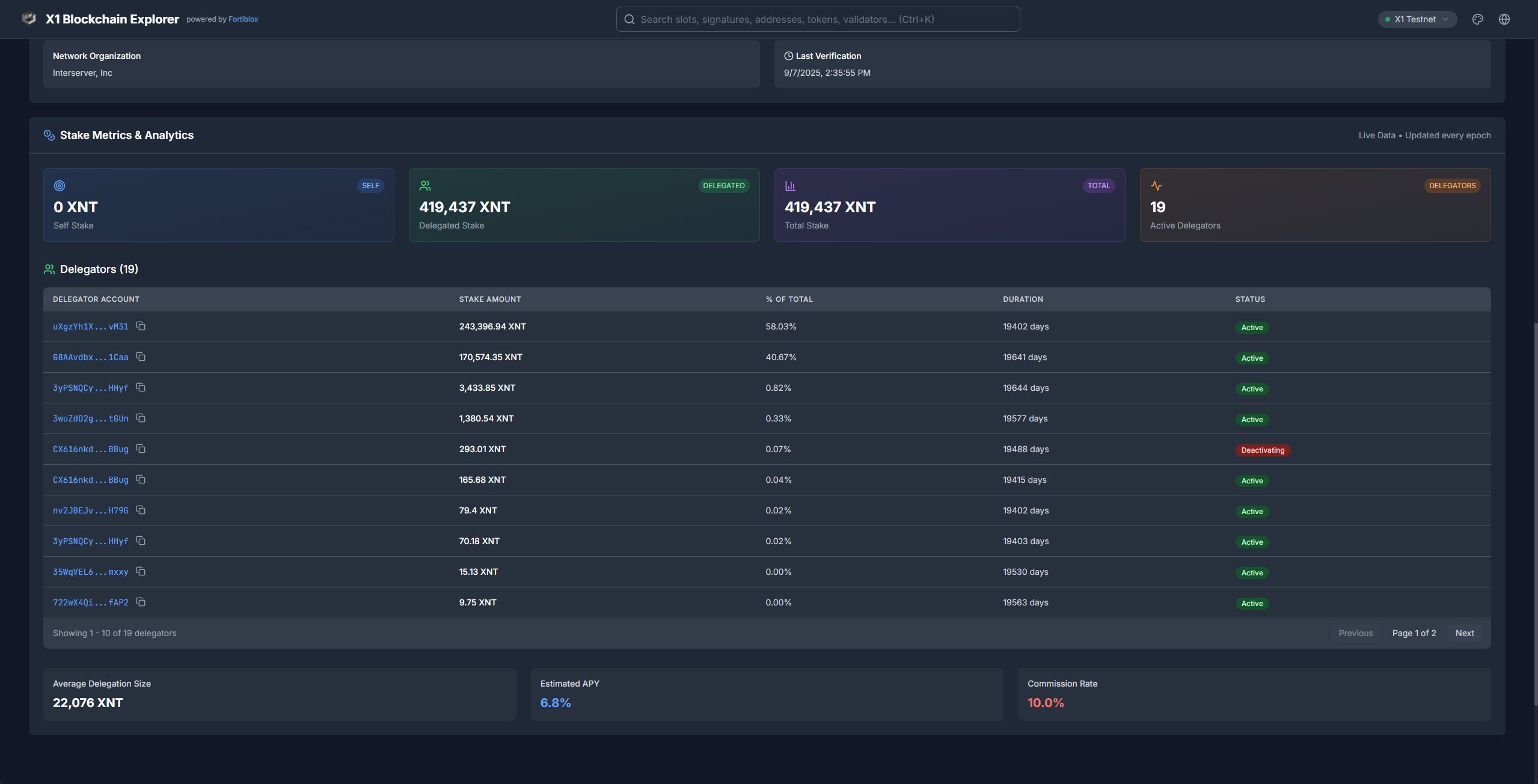
Task: Open the Fortiblox link
Action: (x=243, y=19)
